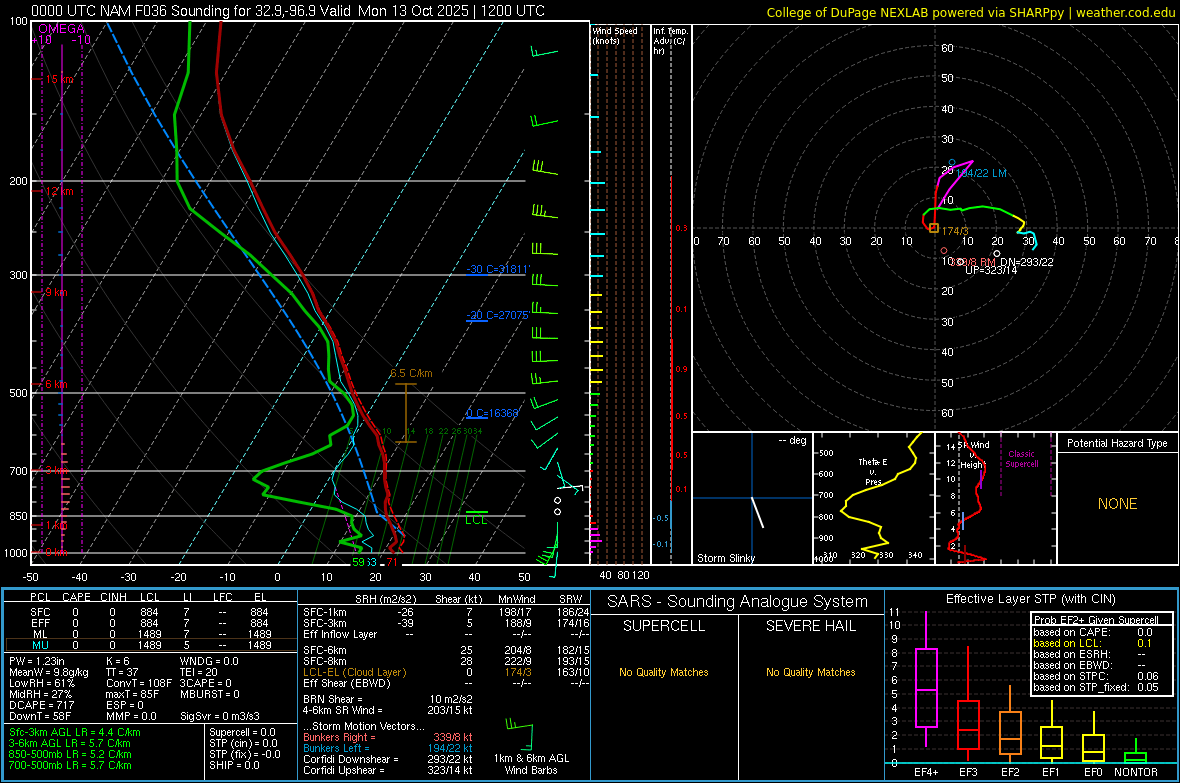Click the 'based on STPC:' row
This screenshot has height=783, width=1180.
pos(1096,676)
